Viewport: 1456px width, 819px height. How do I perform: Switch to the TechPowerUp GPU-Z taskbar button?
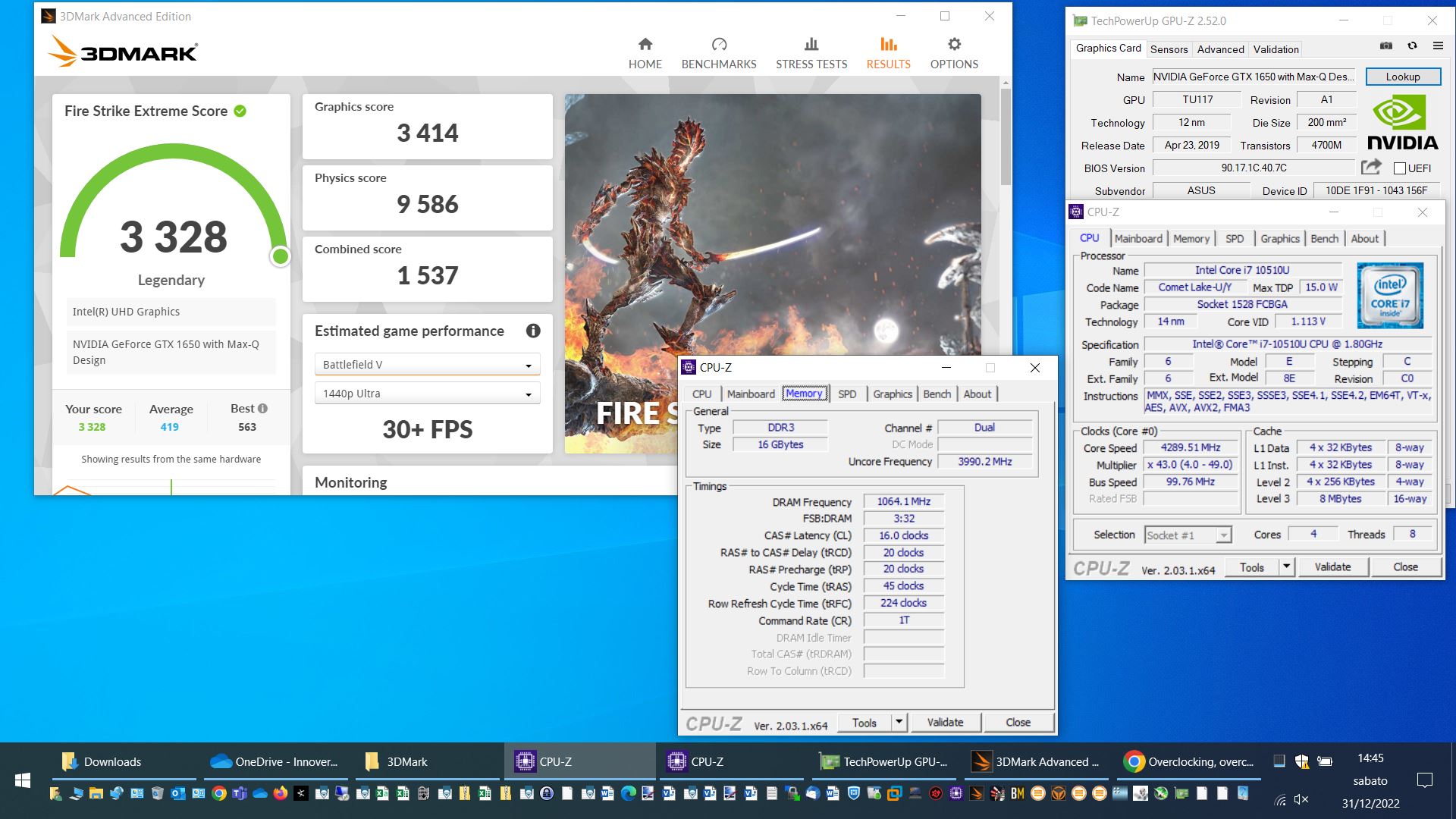point(883,761)
